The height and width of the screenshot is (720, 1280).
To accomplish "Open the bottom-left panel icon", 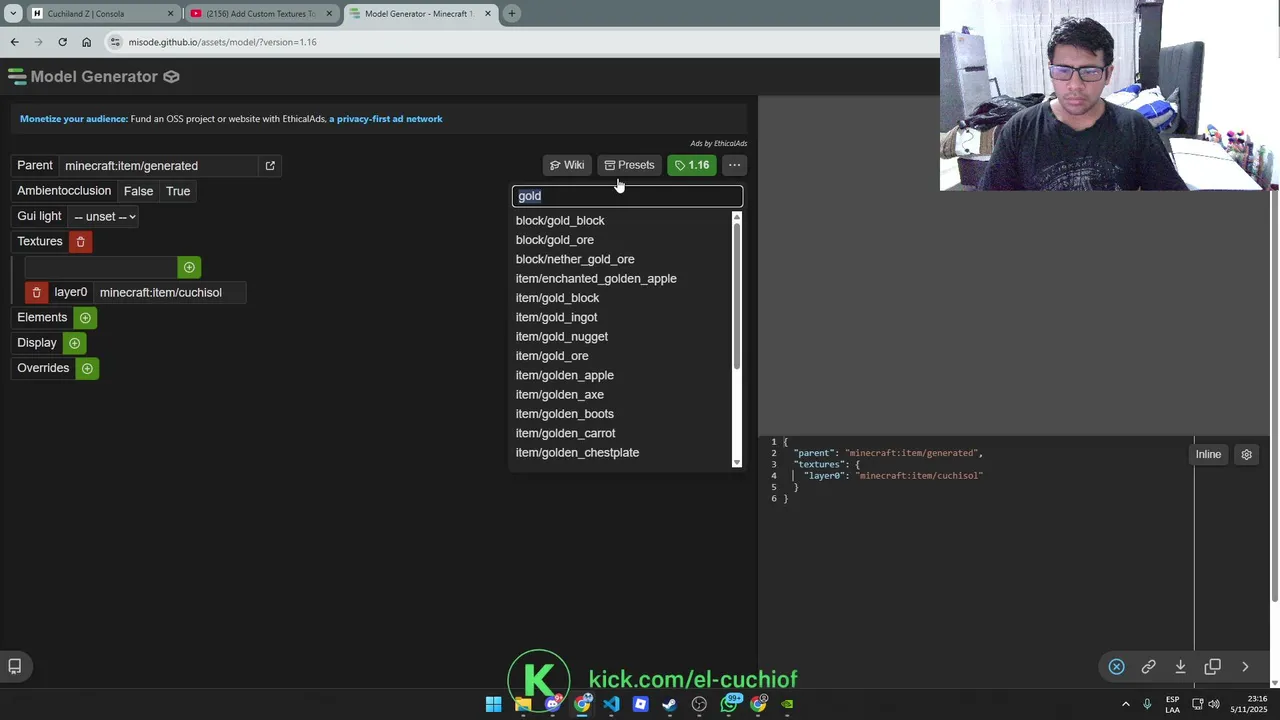I will click(15, 666).
